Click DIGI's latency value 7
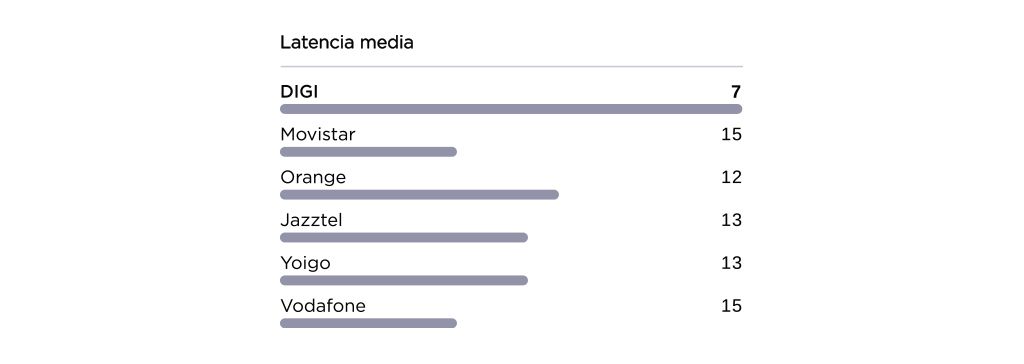 point(737,92)
